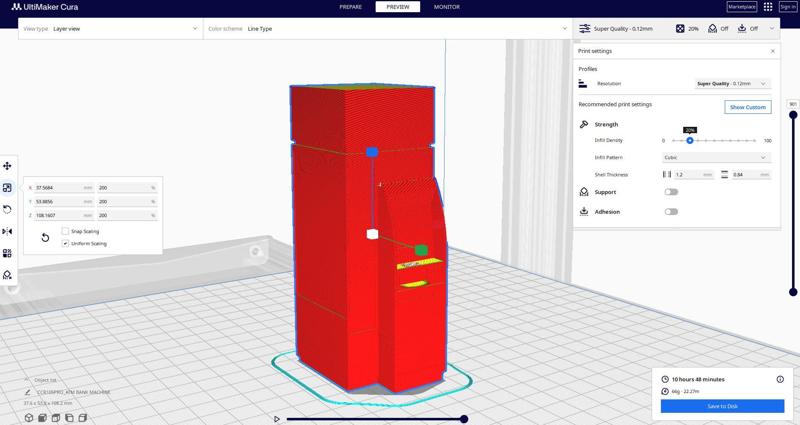Click the '10 hours 48 minutes' estimate
The height and width of the screenshot is (425, 800).
[x=698, y=379]
